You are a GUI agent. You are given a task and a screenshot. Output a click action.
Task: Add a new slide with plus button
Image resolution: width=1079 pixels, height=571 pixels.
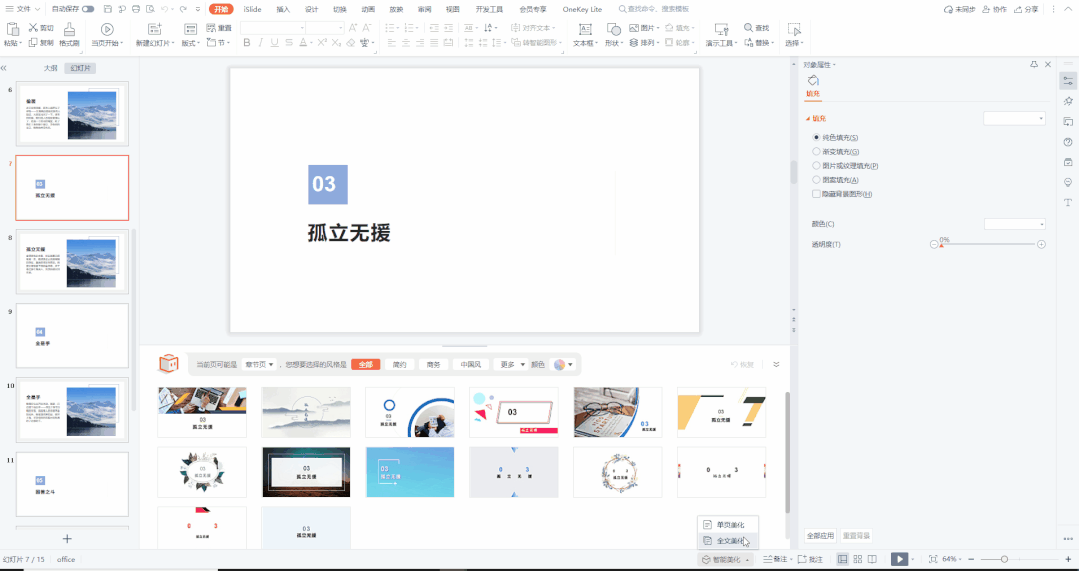[x=67, y=539]
